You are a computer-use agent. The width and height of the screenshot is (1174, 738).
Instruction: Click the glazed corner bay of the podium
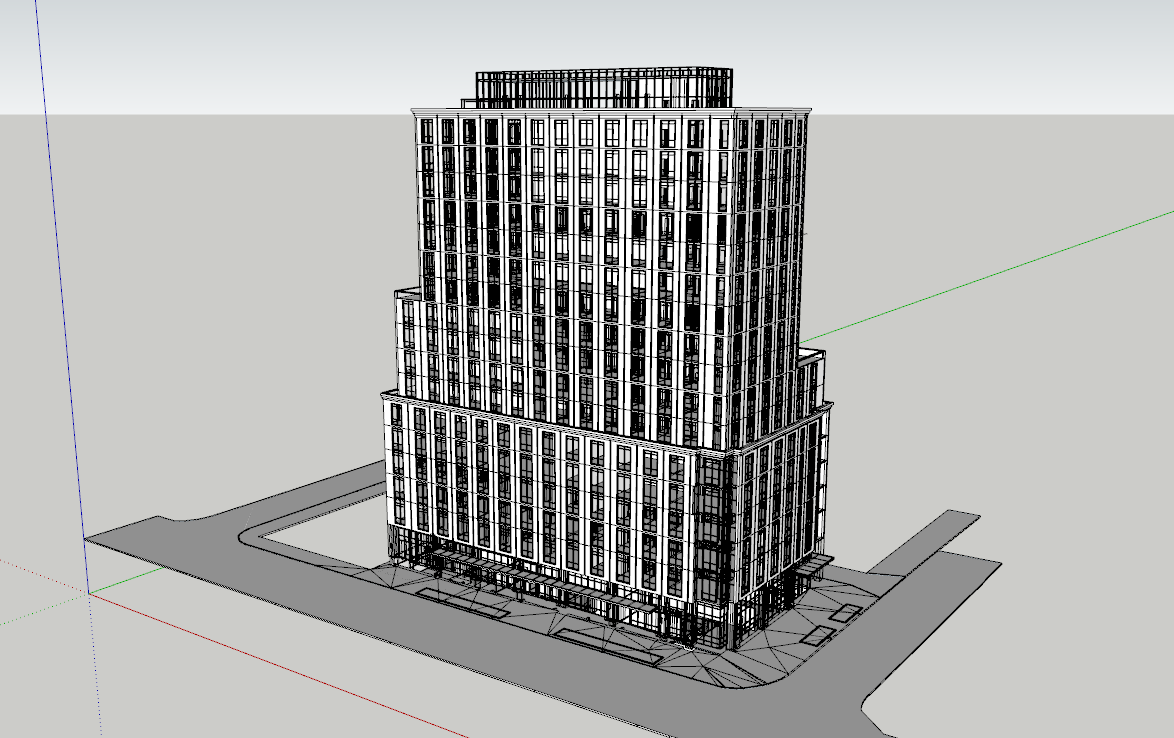pos(712,530)
